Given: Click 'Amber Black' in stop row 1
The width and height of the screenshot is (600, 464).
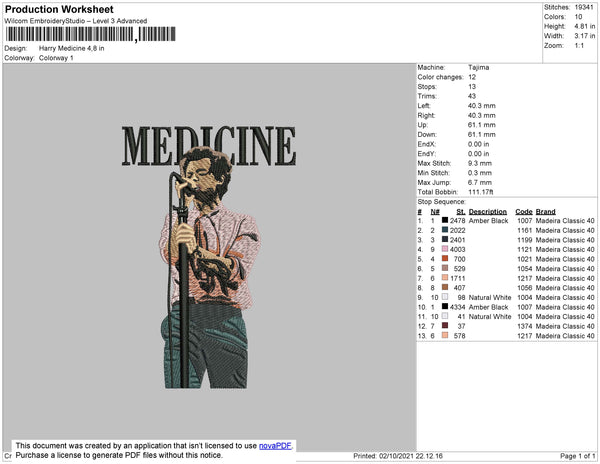Looking at the screenshot, I should coord(489,221).
